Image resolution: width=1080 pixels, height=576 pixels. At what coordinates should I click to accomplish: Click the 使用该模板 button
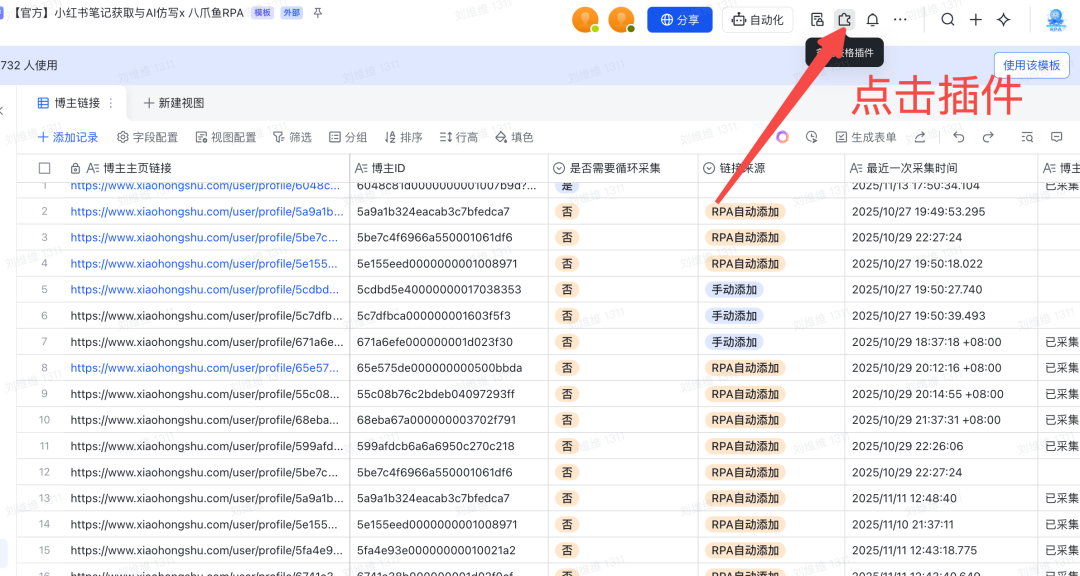click(x=1031, y=64)
